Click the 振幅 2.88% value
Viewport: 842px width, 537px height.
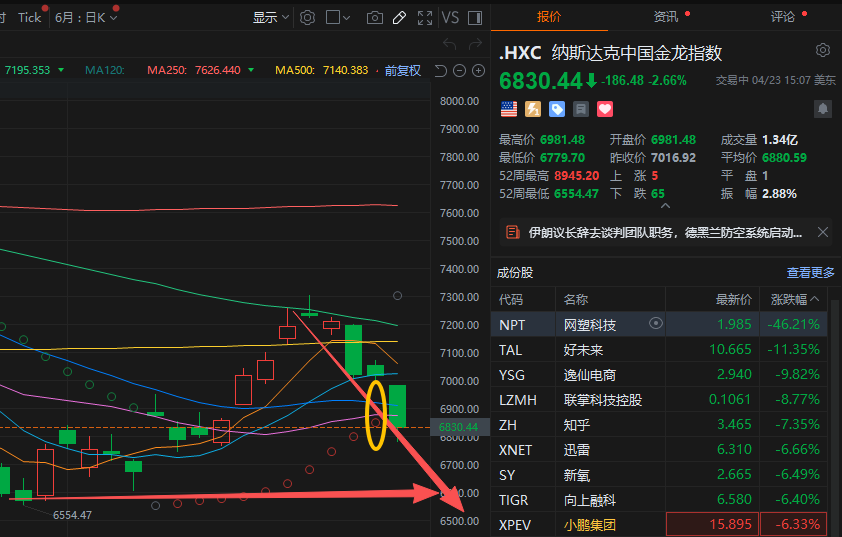[x=779, y=193]
